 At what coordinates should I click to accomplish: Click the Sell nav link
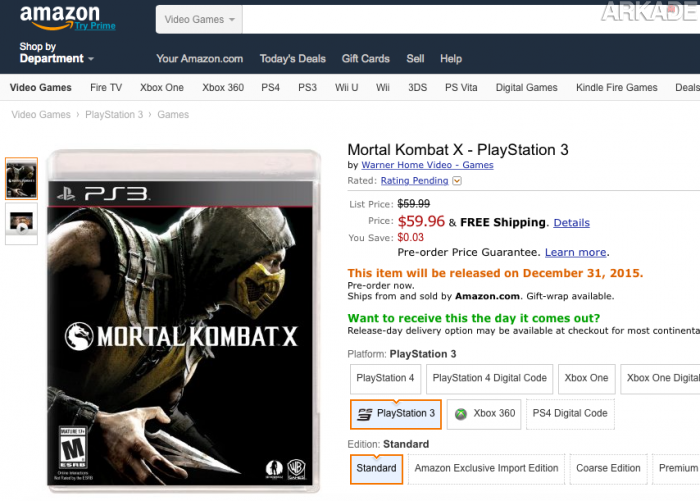click(x=415, y=59)
